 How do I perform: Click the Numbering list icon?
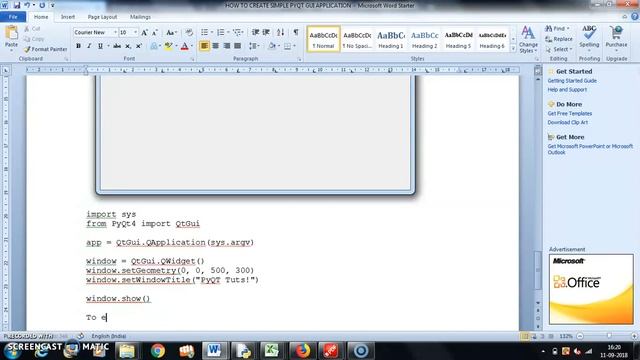[x=220, y=32]
